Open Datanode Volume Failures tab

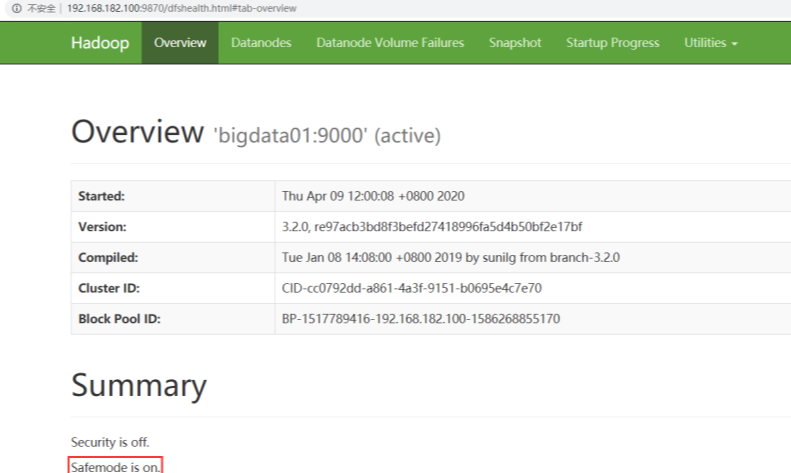point(390,43)
